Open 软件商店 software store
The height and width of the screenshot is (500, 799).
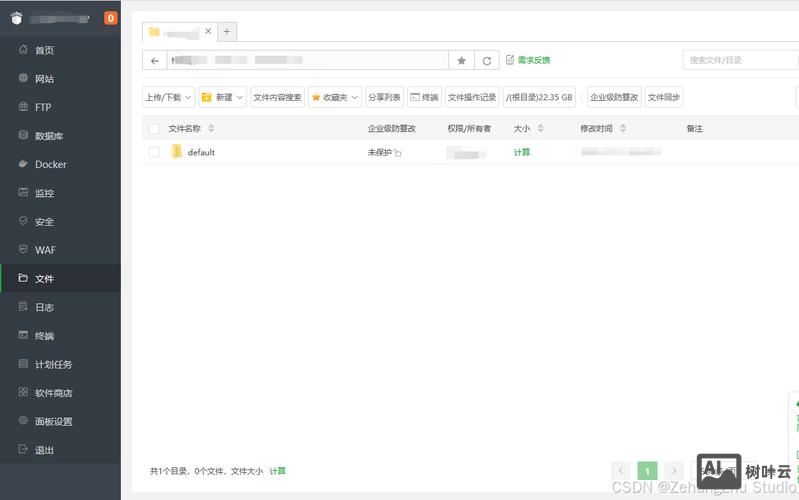(54, 392)
